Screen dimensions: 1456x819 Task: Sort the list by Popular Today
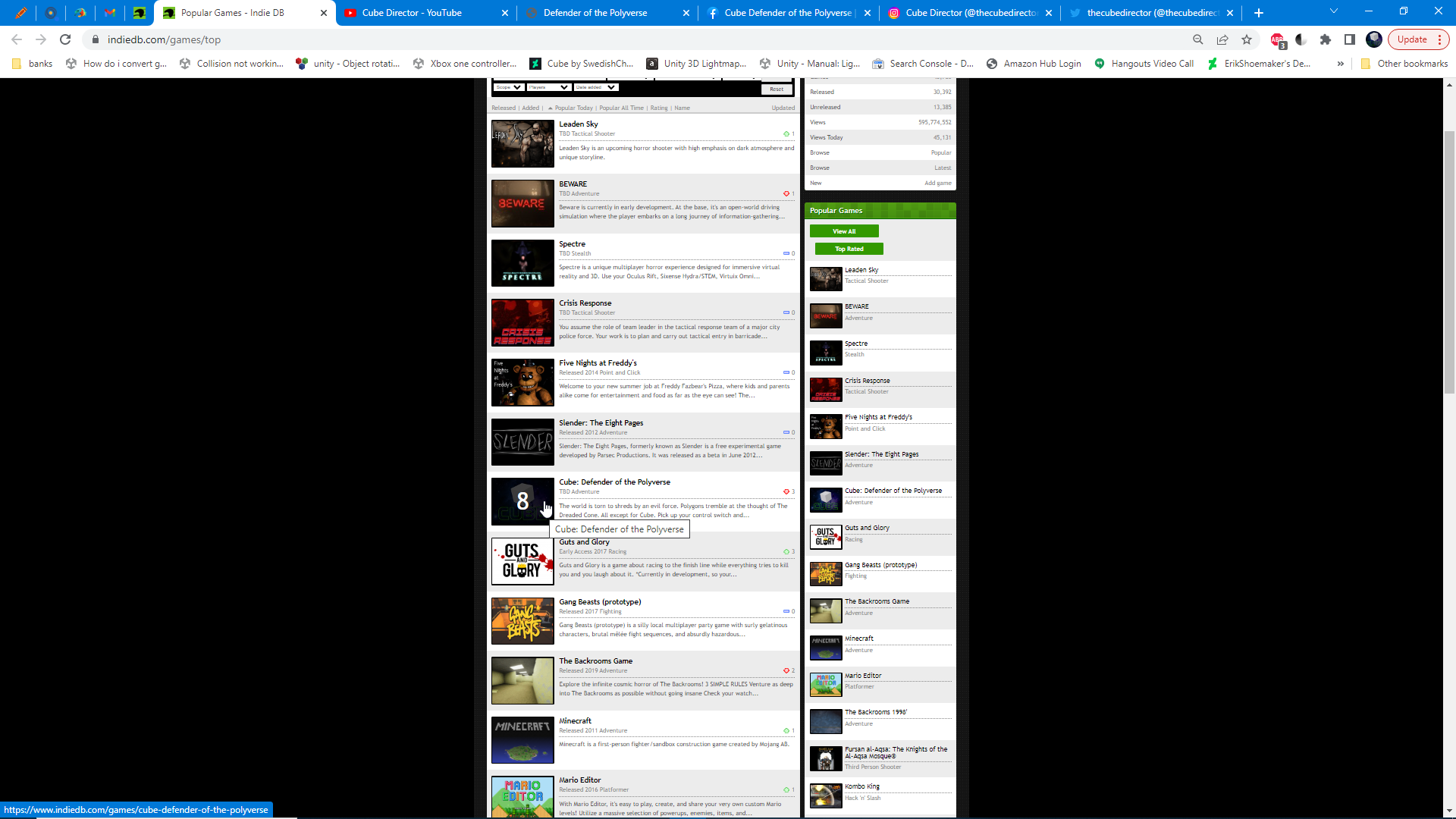tap(573, 108)
